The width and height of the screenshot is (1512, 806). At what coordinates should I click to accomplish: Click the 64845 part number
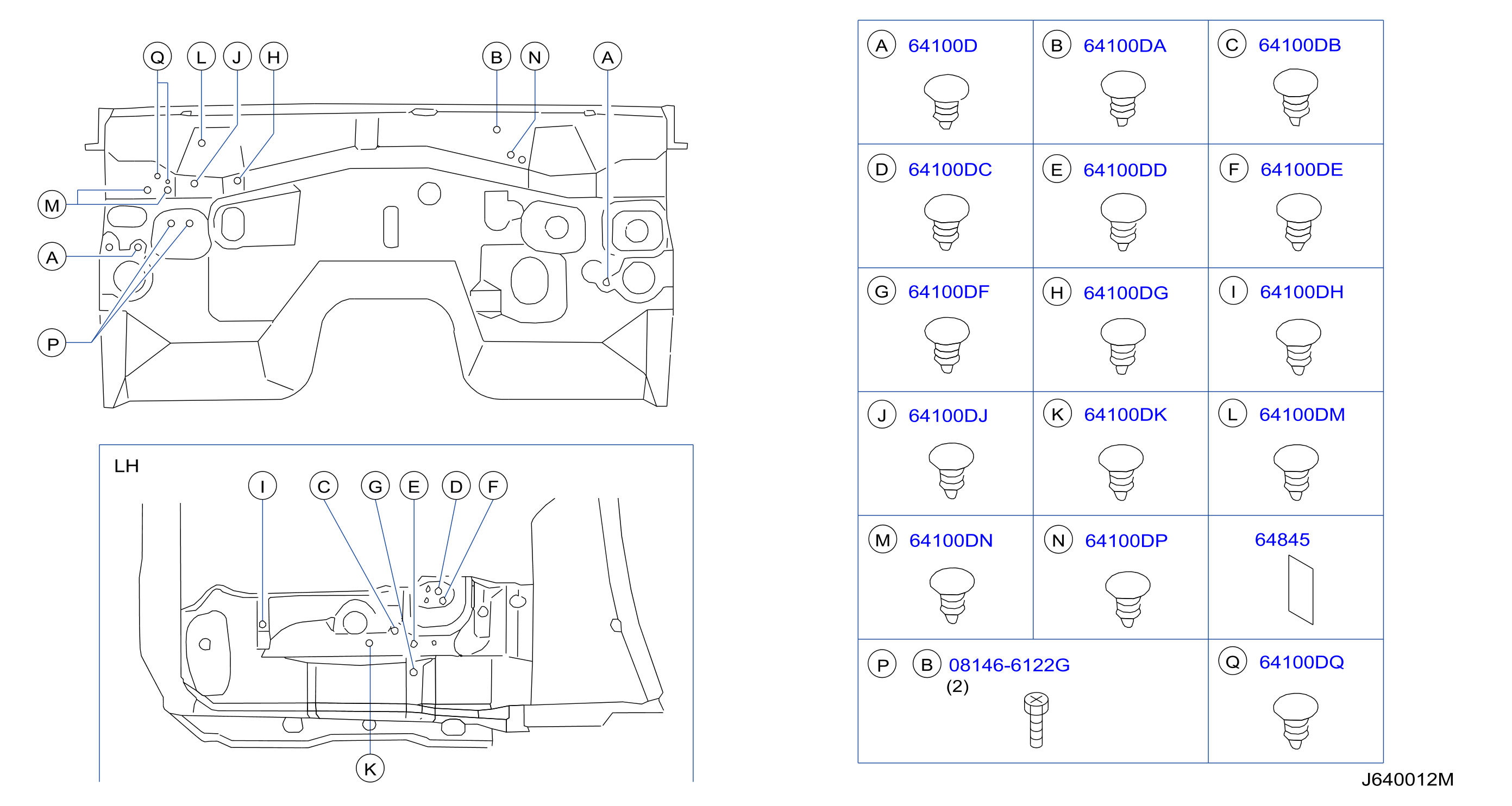pos(1282,540)
